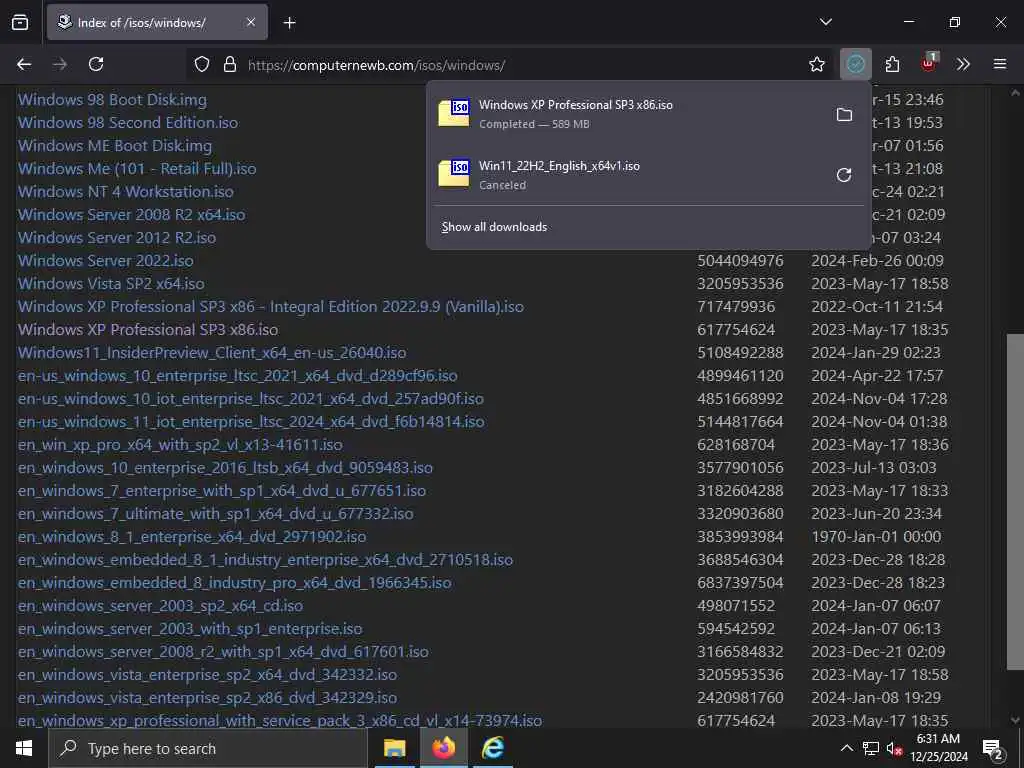Open a new tab with plus button
Screen dimensions: 1024x768
290,23
